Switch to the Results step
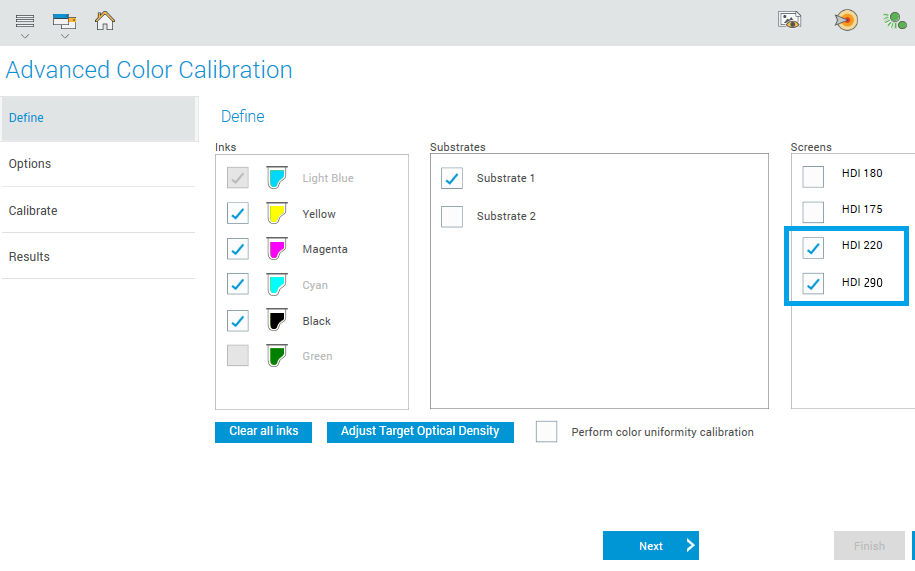 coord(99,257)
